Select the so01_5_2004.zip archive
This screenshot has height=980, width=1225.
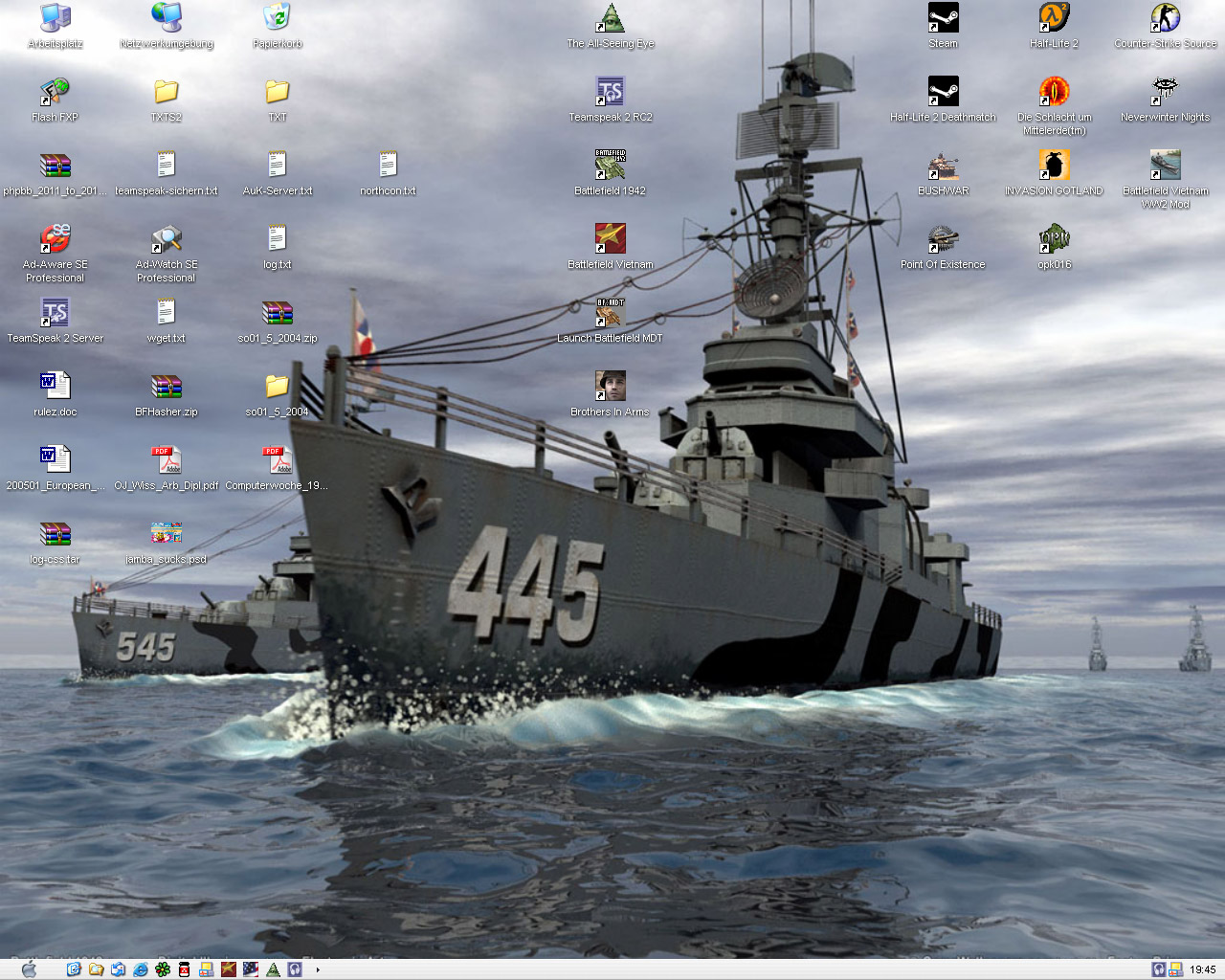[278, 321]
